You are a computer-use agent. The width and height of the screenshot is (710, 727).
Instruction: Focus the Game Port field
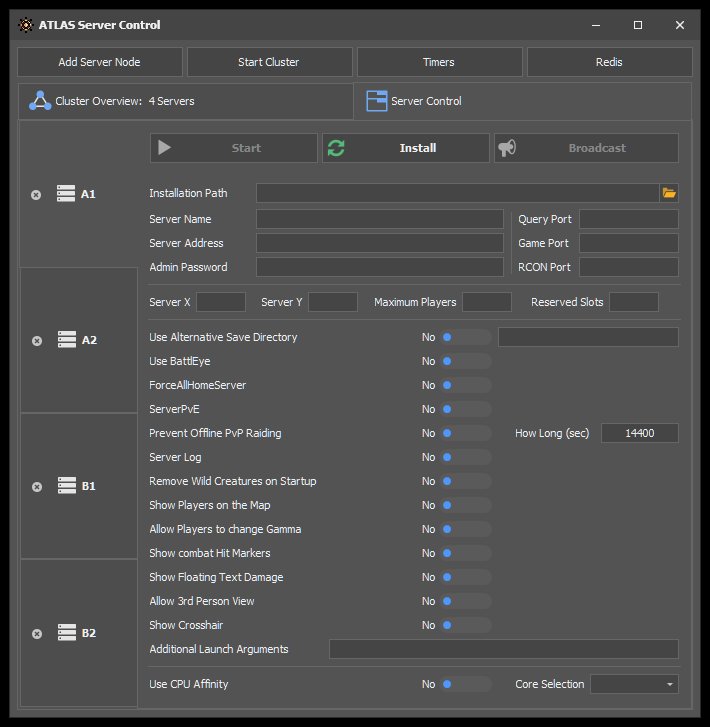point(629,243)
